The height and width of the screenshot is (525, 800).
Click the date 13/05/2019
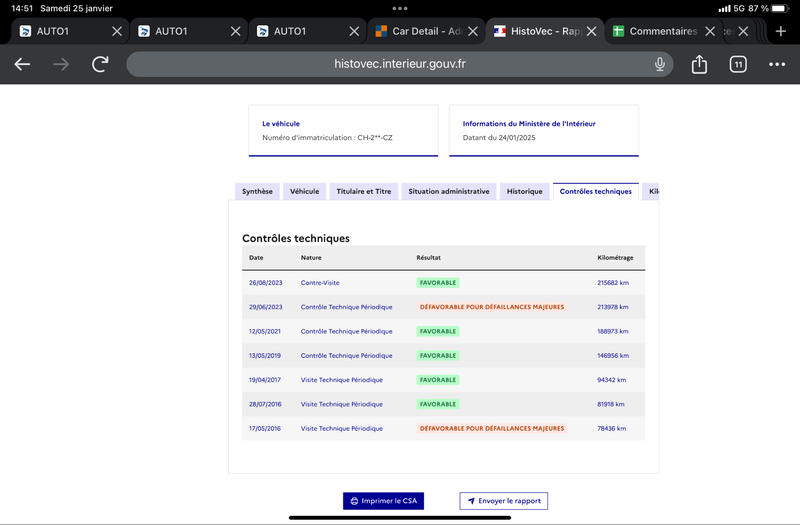click(x=265, y=356)
